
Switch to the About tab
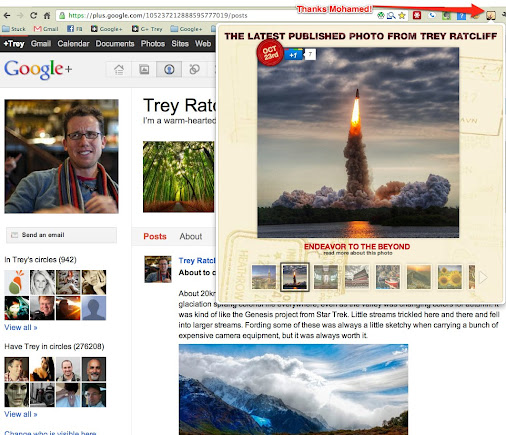coord(191,236)
